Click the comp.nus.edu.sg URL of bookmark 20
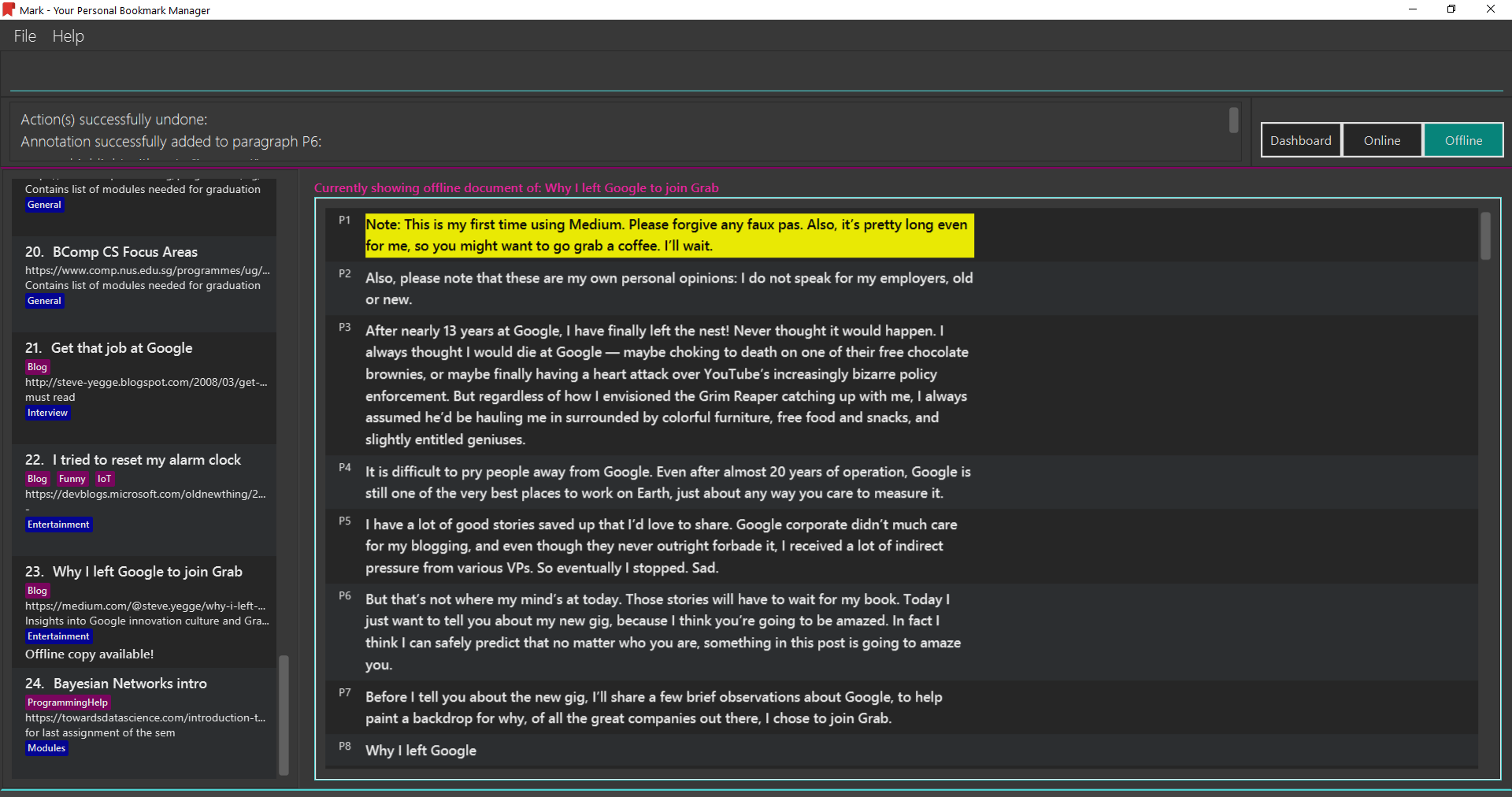The image size is (1512, 797). click(x=147, y=271)
